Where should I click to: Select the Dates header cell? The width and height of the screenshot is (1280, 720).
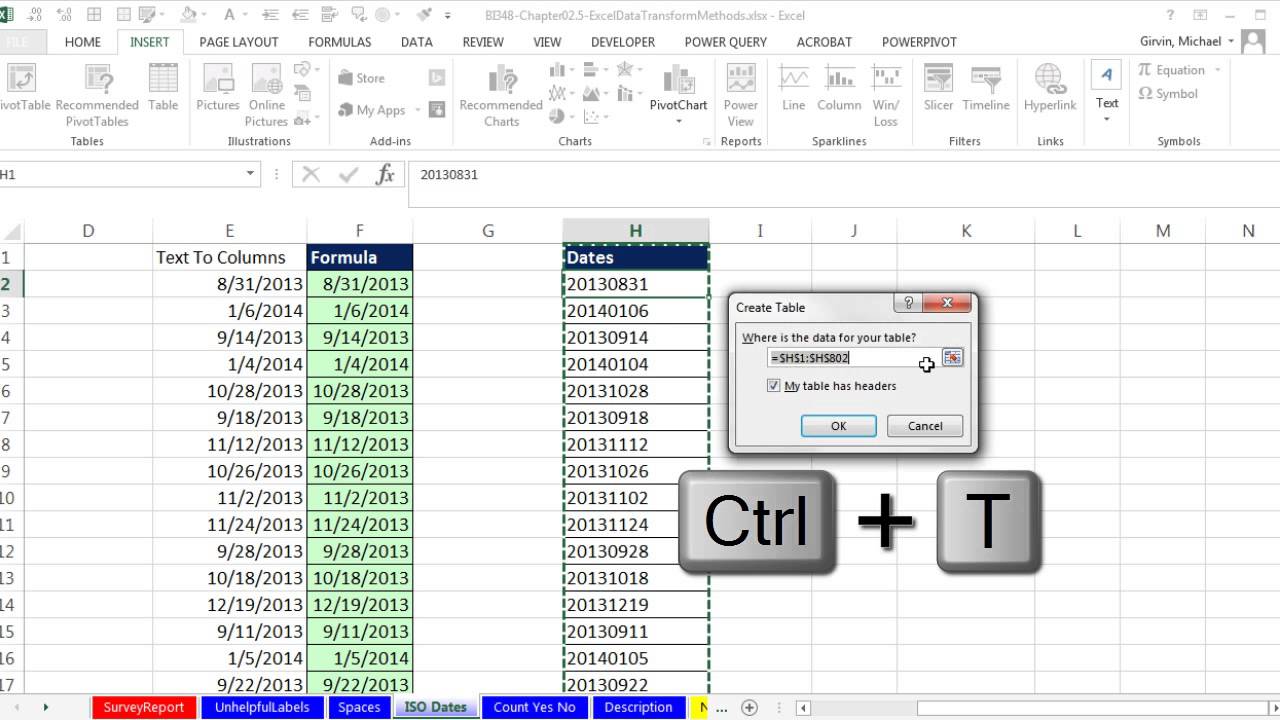coord(635,257)
